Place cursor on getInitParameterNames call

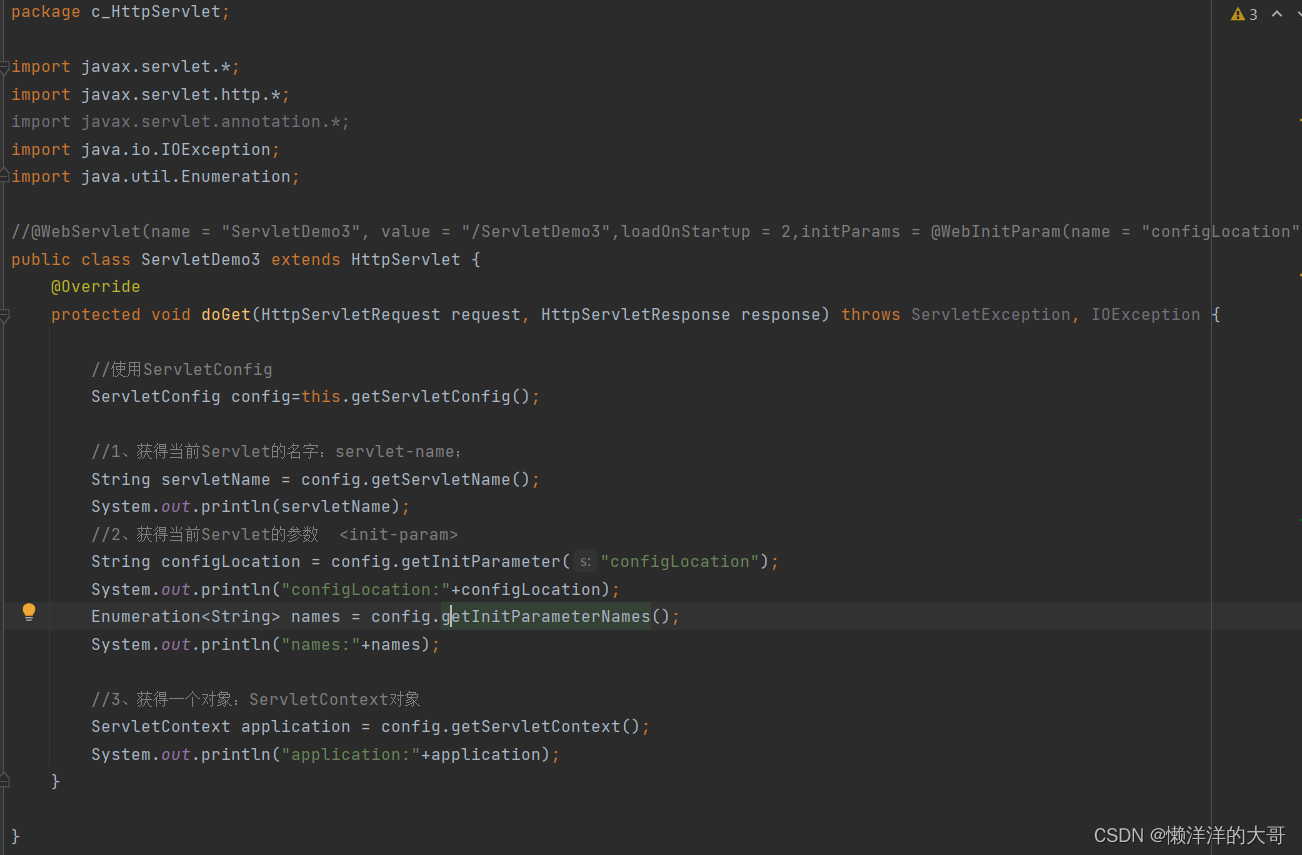pos(545,616)
